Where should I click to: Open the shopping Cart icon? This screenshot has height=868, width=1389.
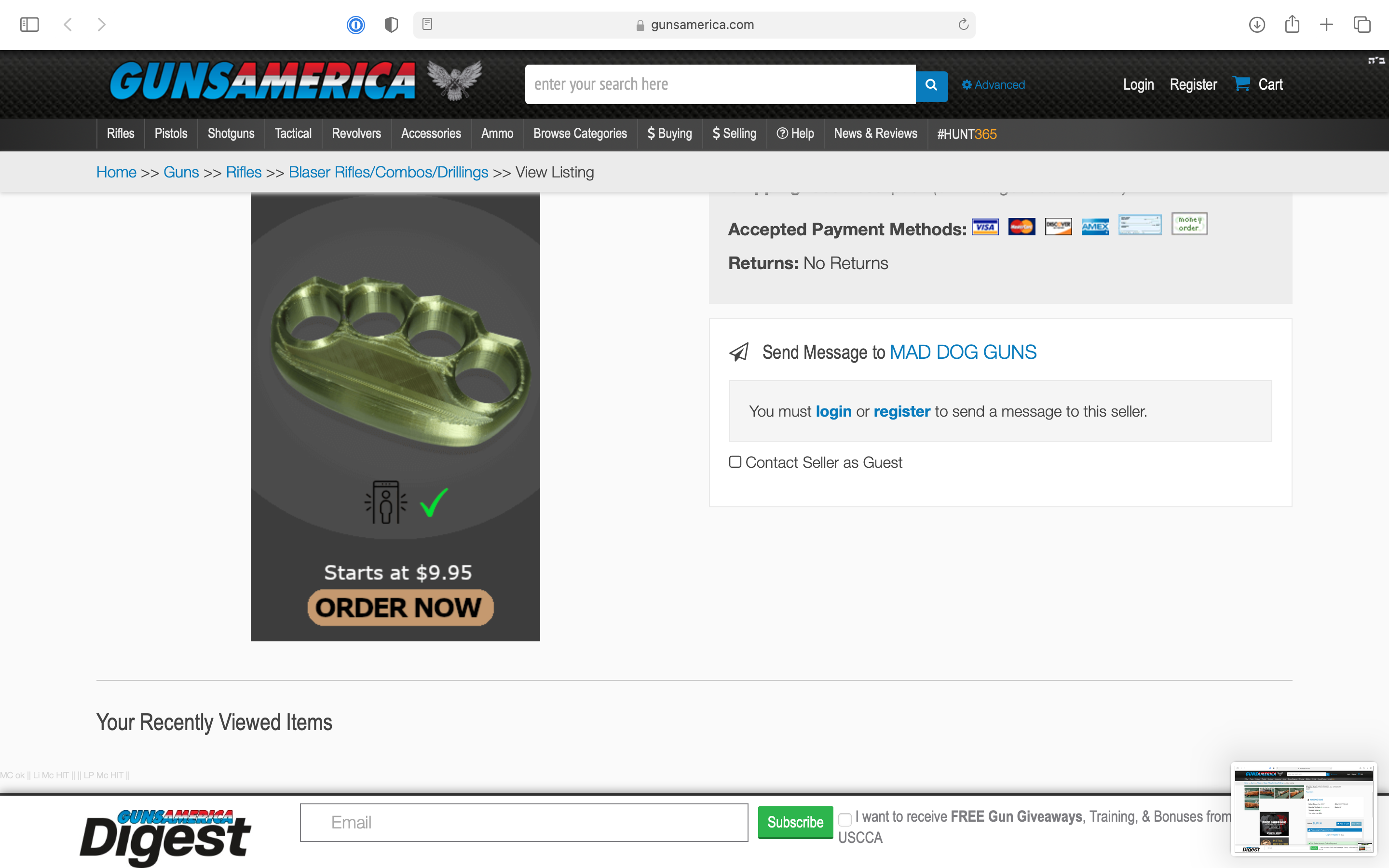1241,84
